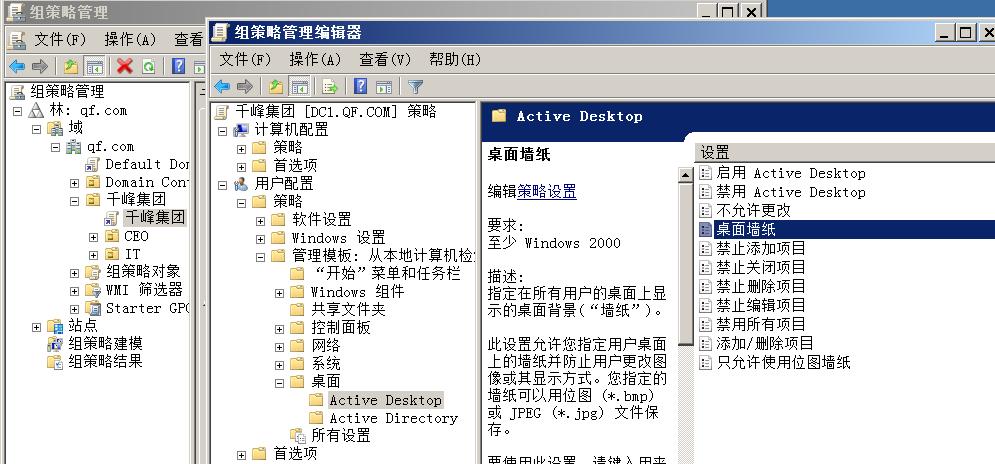Expand the 系统 node in the editor tree

click(x=279, y=365)
